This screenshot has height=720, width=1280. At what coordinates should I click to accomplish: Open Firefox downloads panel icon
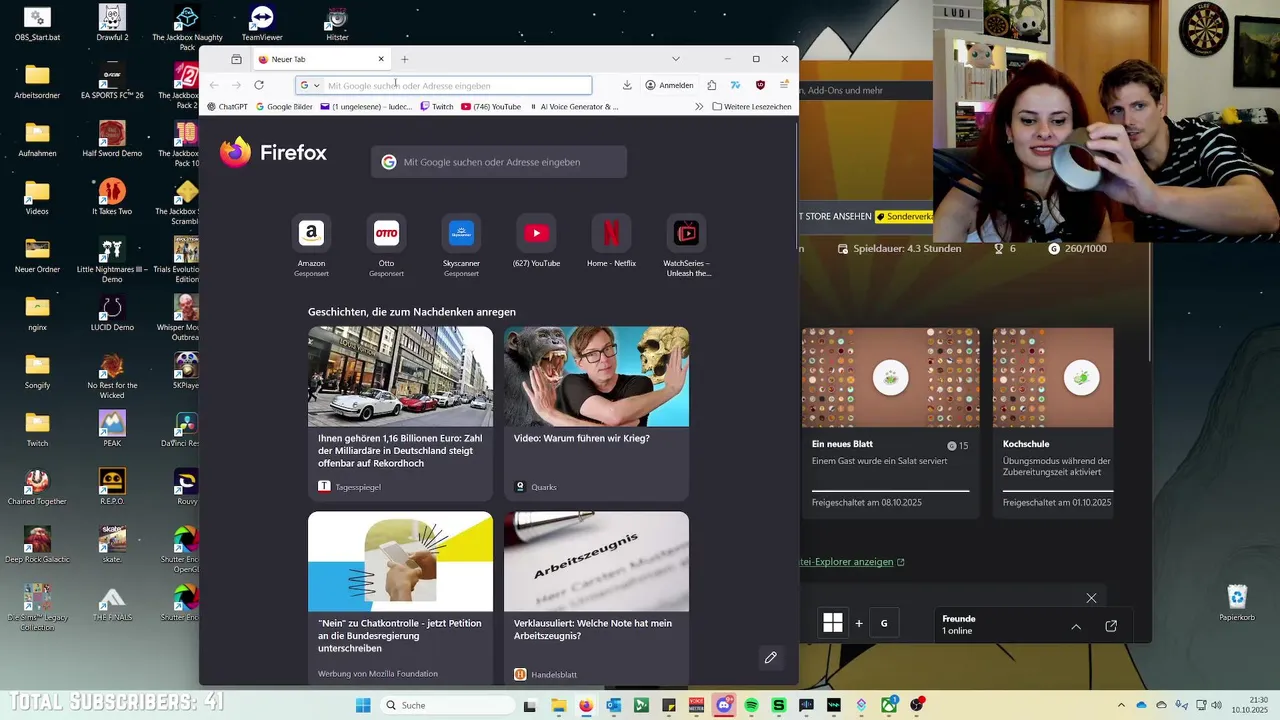tap(627, 85)
